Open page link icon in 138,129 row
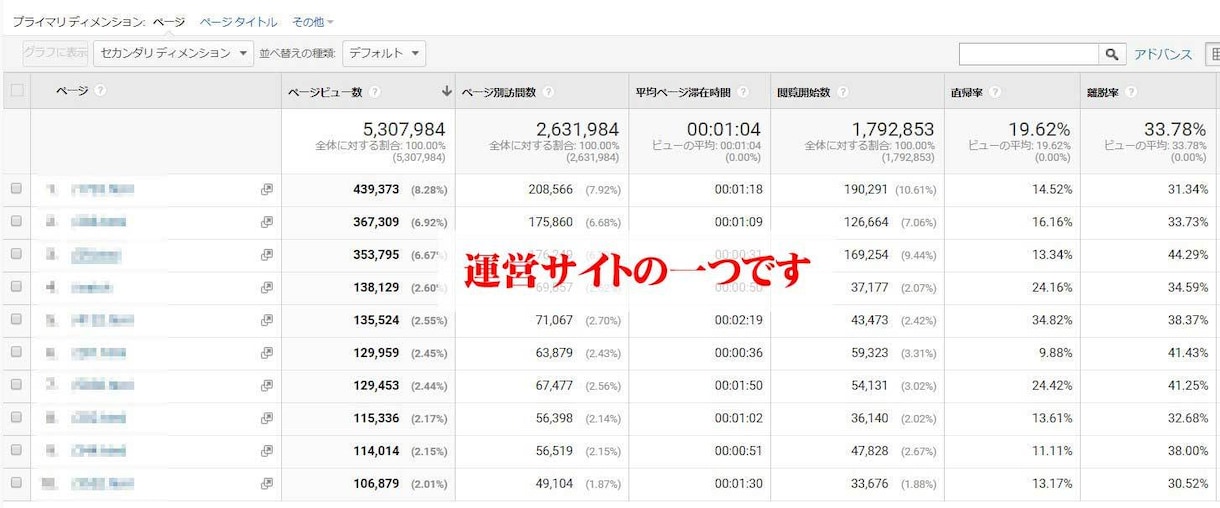The width and height of the screenshot is (1220, 508). pyautogui.click(x=266, y=287)
